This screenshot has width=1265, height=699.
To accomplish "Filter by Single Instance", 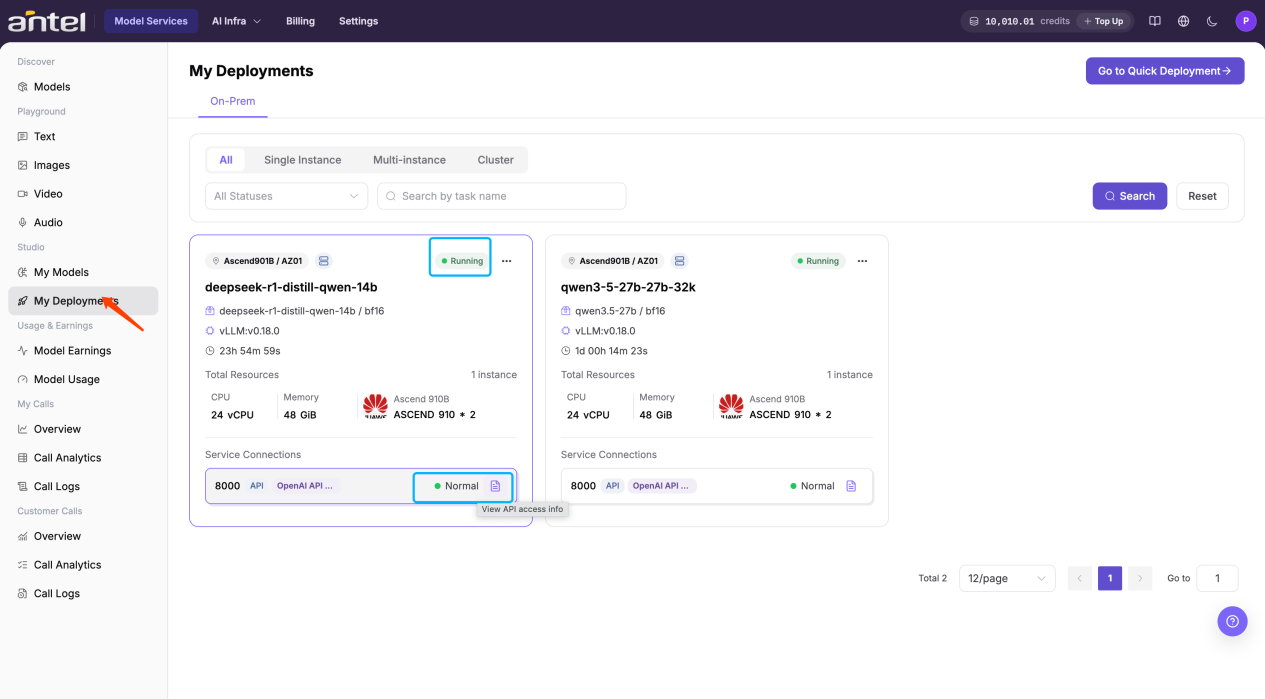I will coord(302,160).
